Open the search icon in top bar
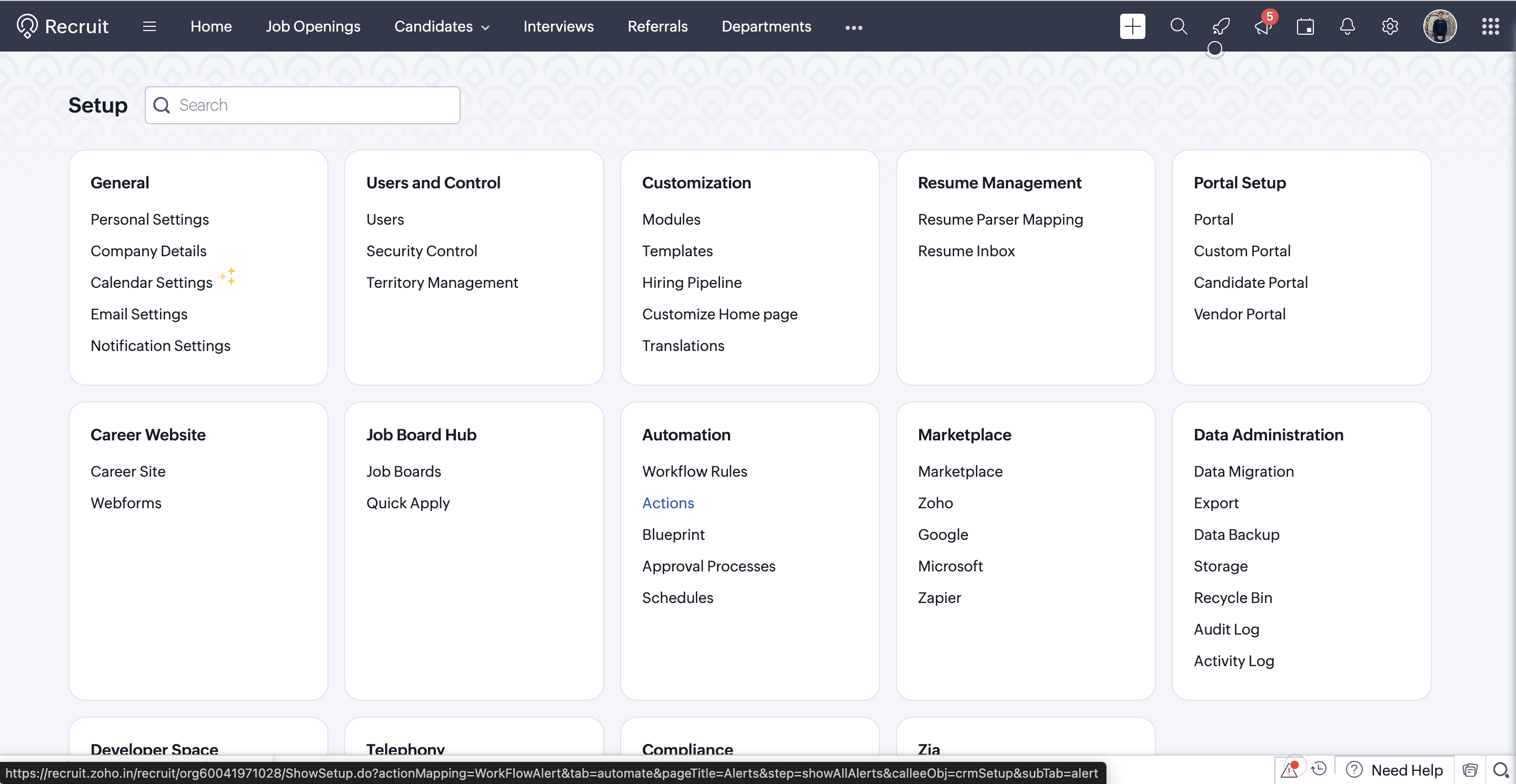Image resolution: width=1516 pixels, height=784 pixels. click(1179, 26)
